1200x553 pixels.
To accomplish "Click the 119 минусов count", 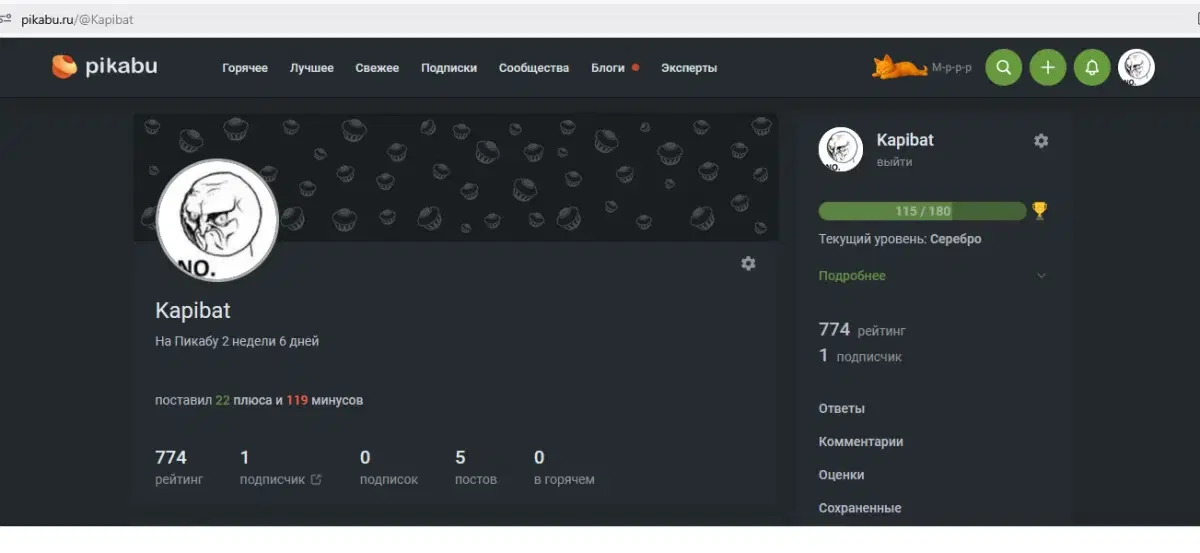I will click(325, 400).
